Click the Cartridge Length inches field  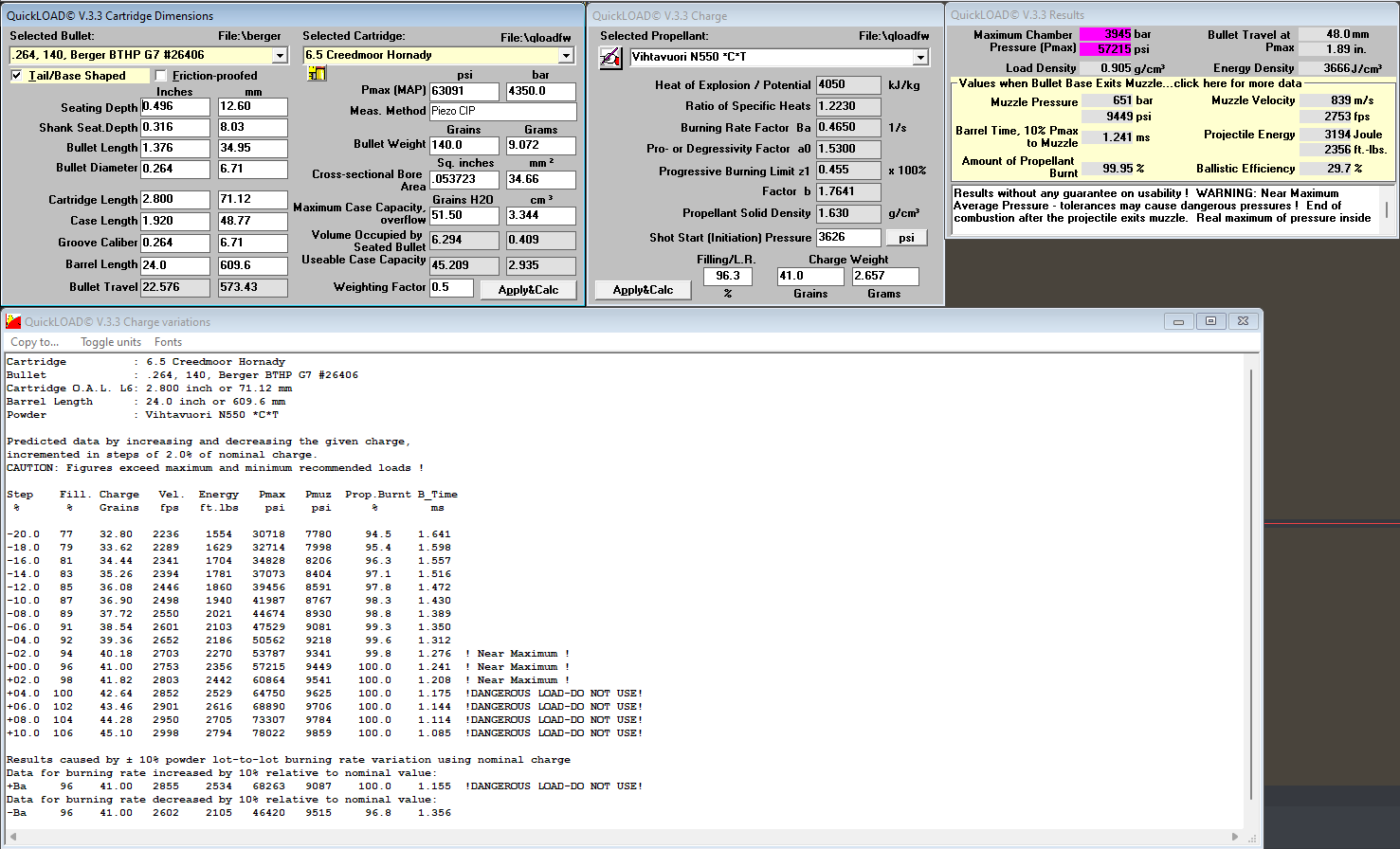point(175,200)
